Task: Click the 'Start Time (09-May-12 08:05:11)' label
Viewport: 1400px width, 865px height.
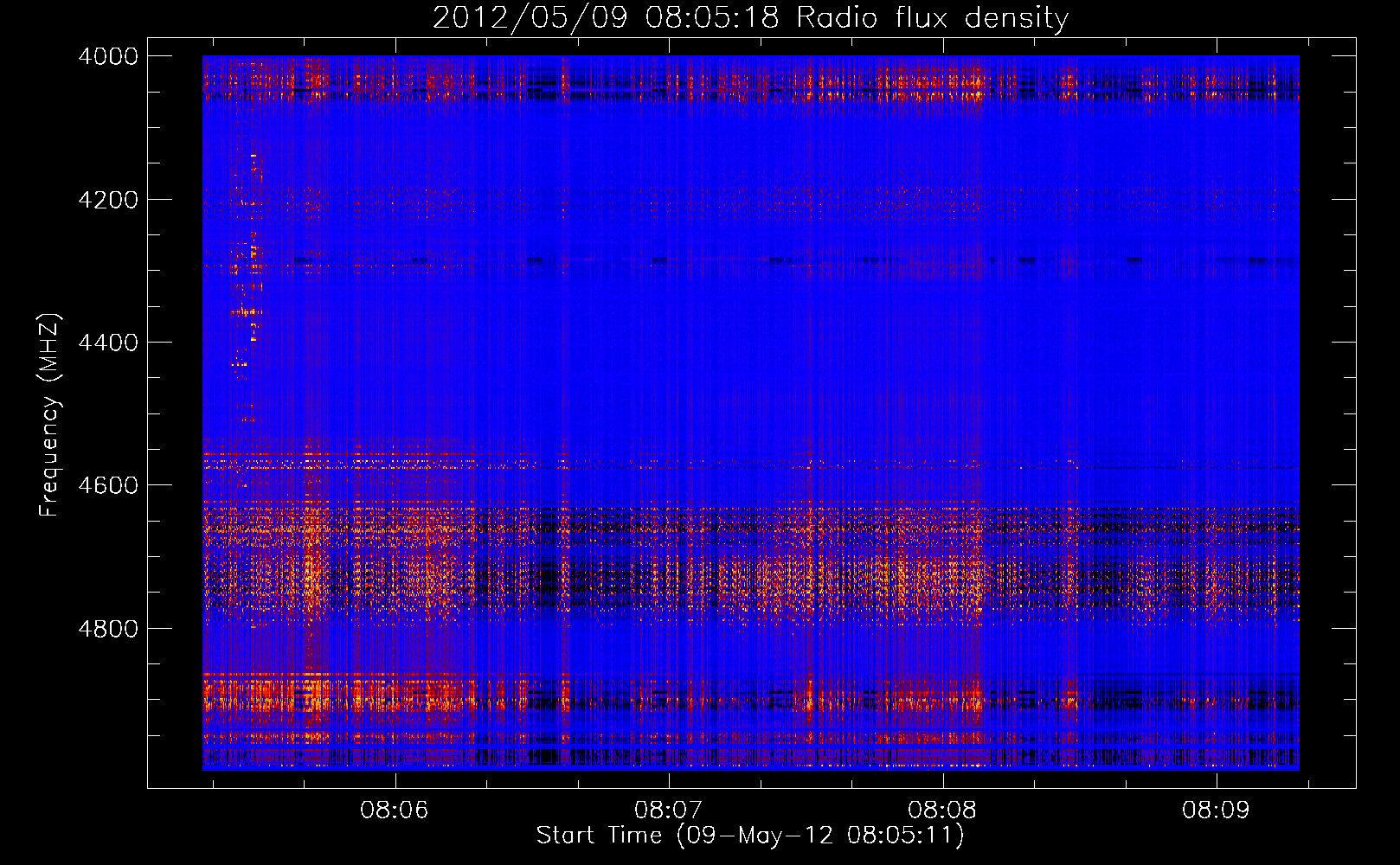Action: coord(750,836)
